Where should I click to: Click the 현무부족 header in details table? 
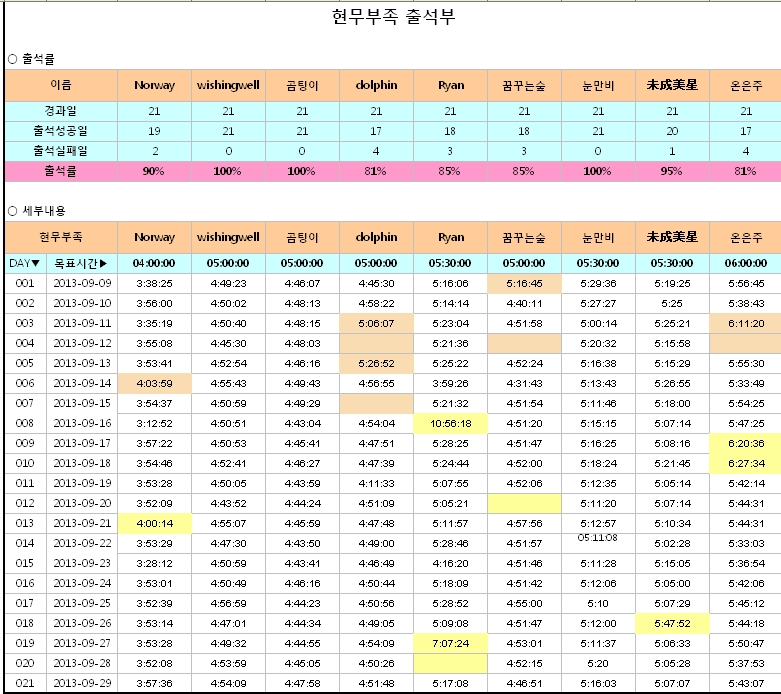click(61, 237)
